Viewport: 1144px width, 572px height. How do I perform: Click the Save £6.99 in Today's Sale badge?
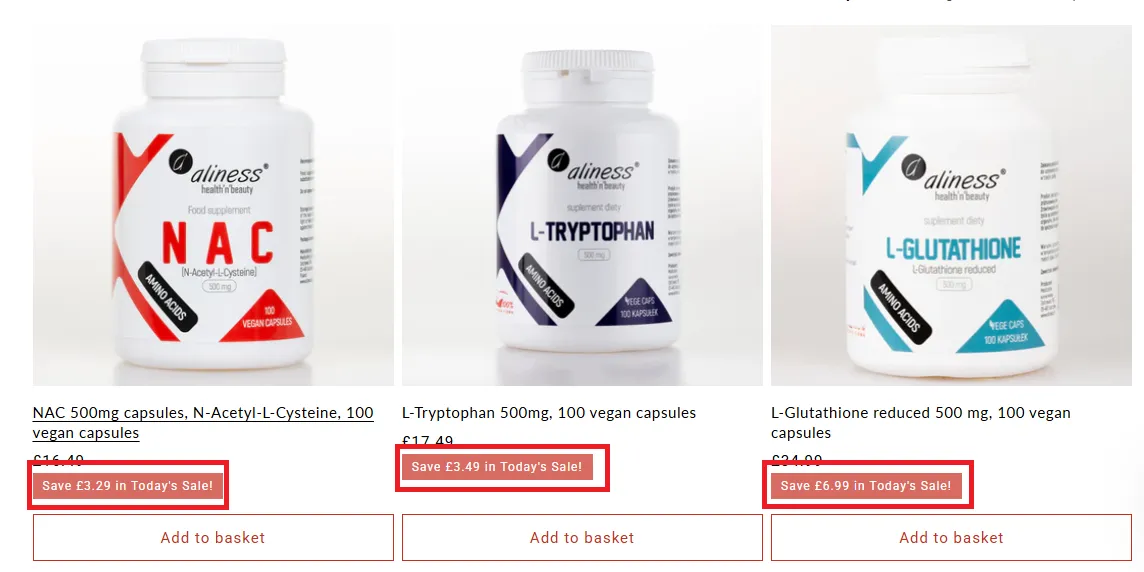(x=866, y=485)
